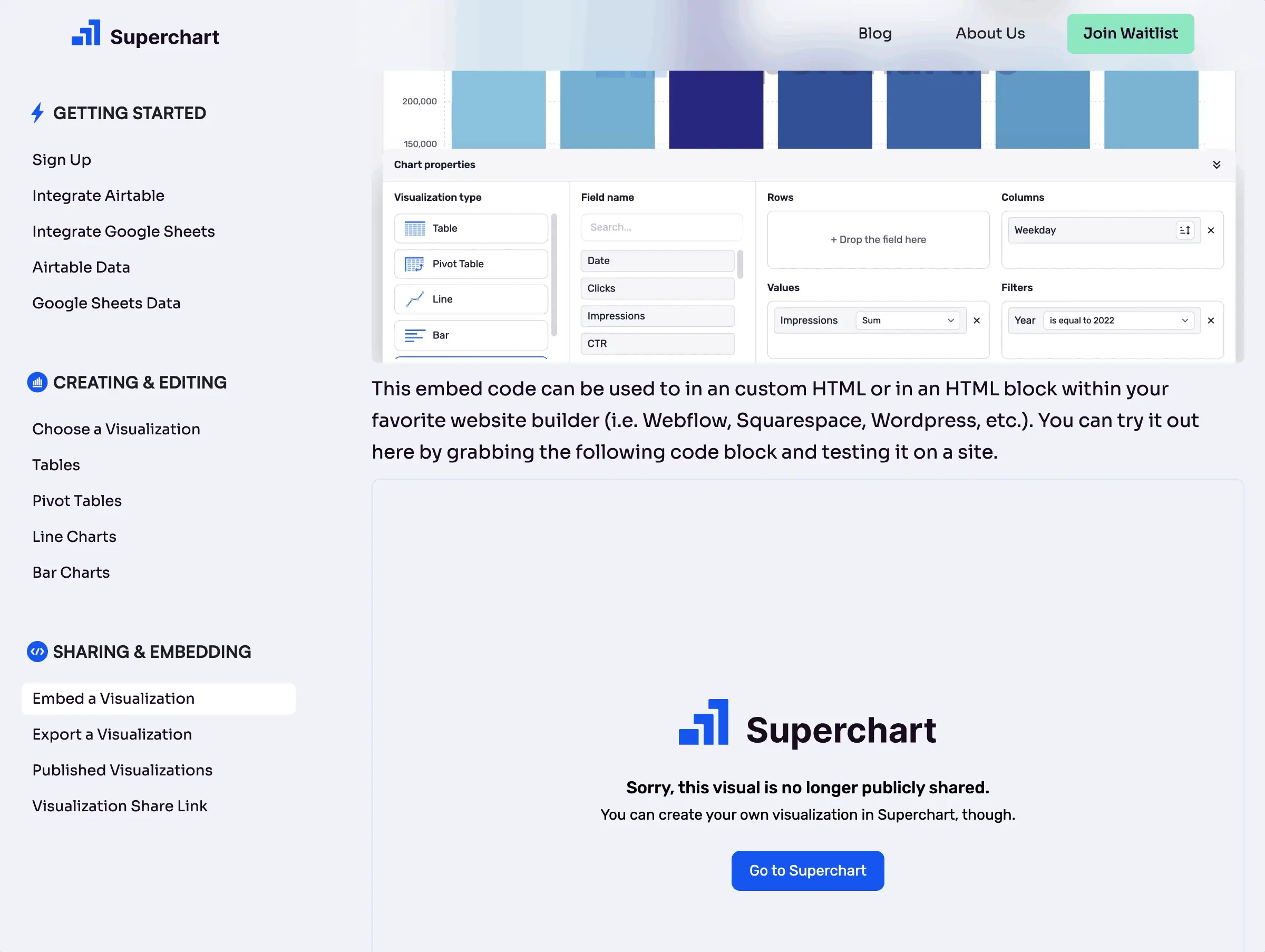Open the 'is equal to 2022' filter dropdown
Screen dimensions: 1265x952
[x=1118, y=321]
